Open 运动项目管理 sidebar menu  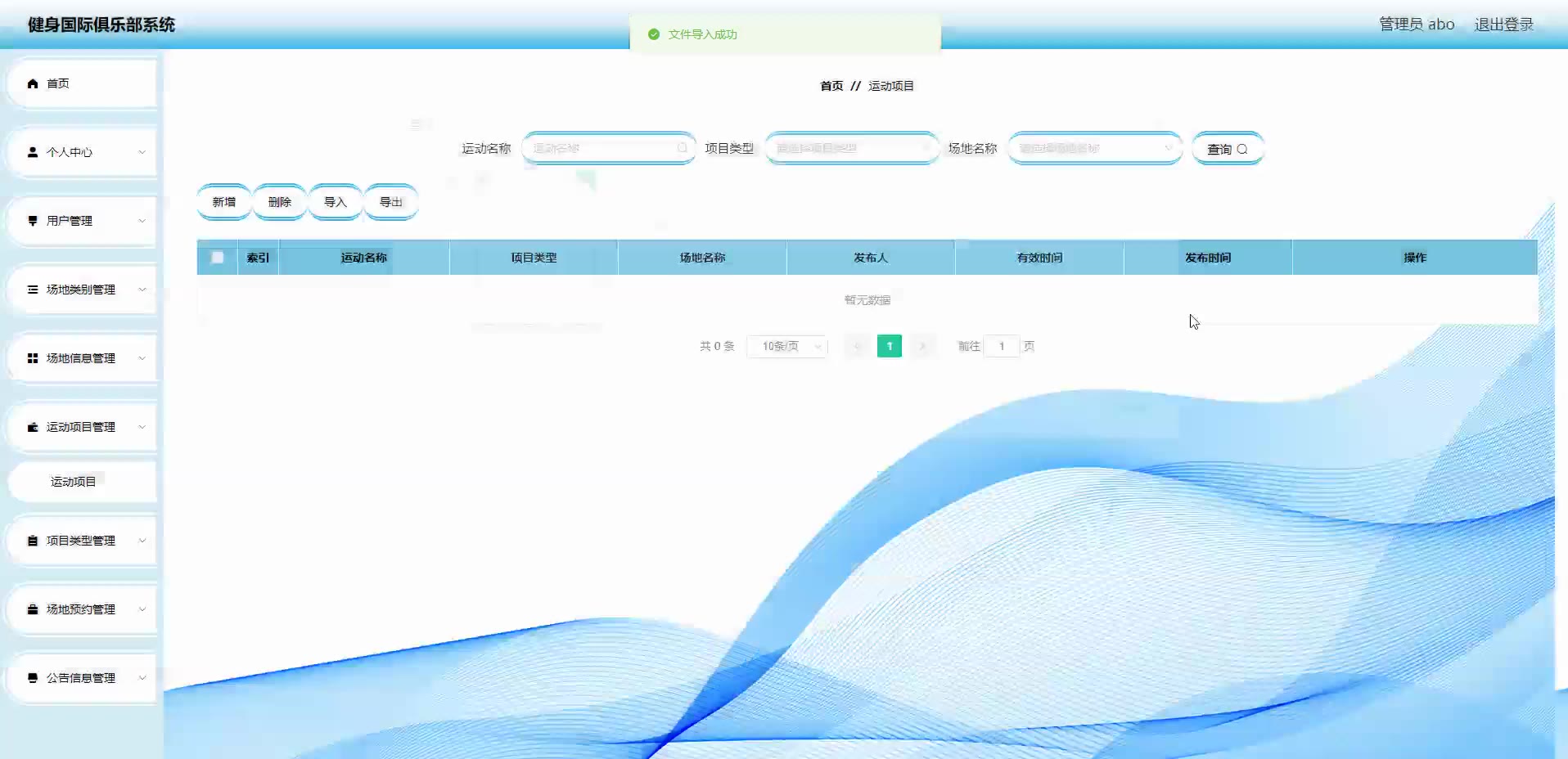click(82, 427)
